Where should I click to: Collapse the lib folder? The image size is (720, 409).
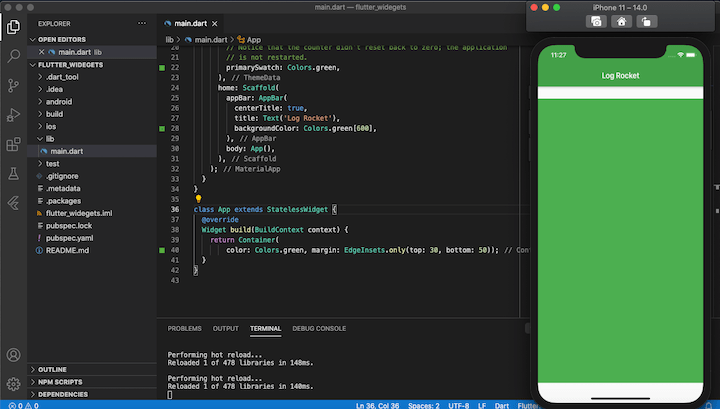pos(50,139)
